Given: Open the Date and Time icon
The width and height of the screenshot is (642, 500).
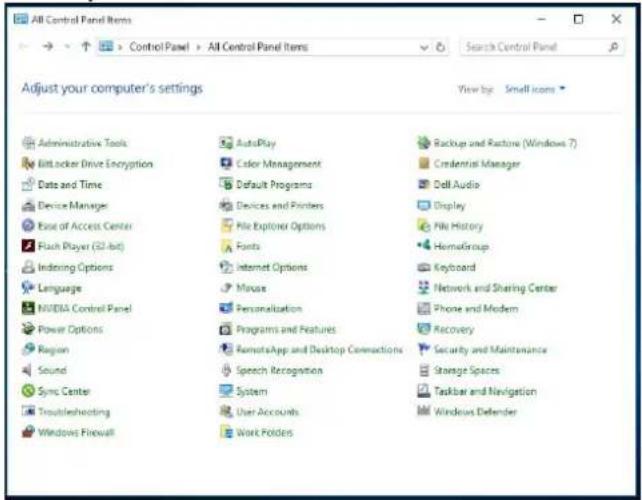Looking at the screenshot, I should tap(28, 185).
